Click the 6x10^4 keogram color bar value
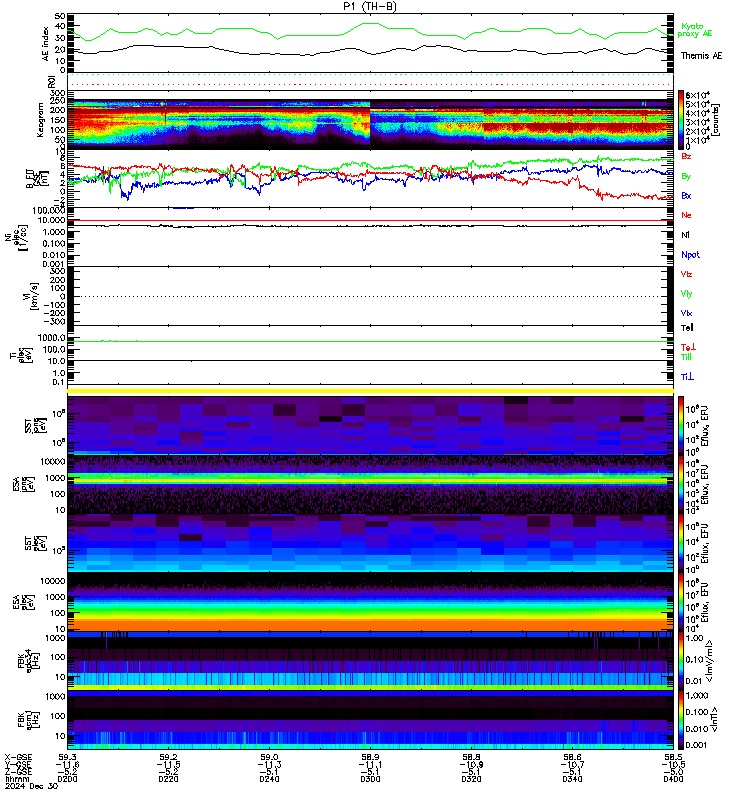This screenshot has width=750, height=800. [x=697, y=95]
